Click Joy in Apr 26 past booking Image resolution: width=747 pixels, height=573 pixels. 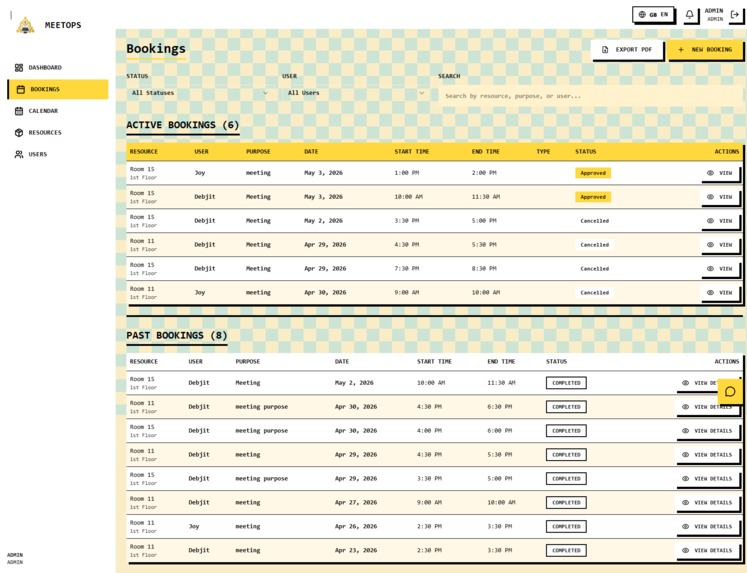(194, 526)
